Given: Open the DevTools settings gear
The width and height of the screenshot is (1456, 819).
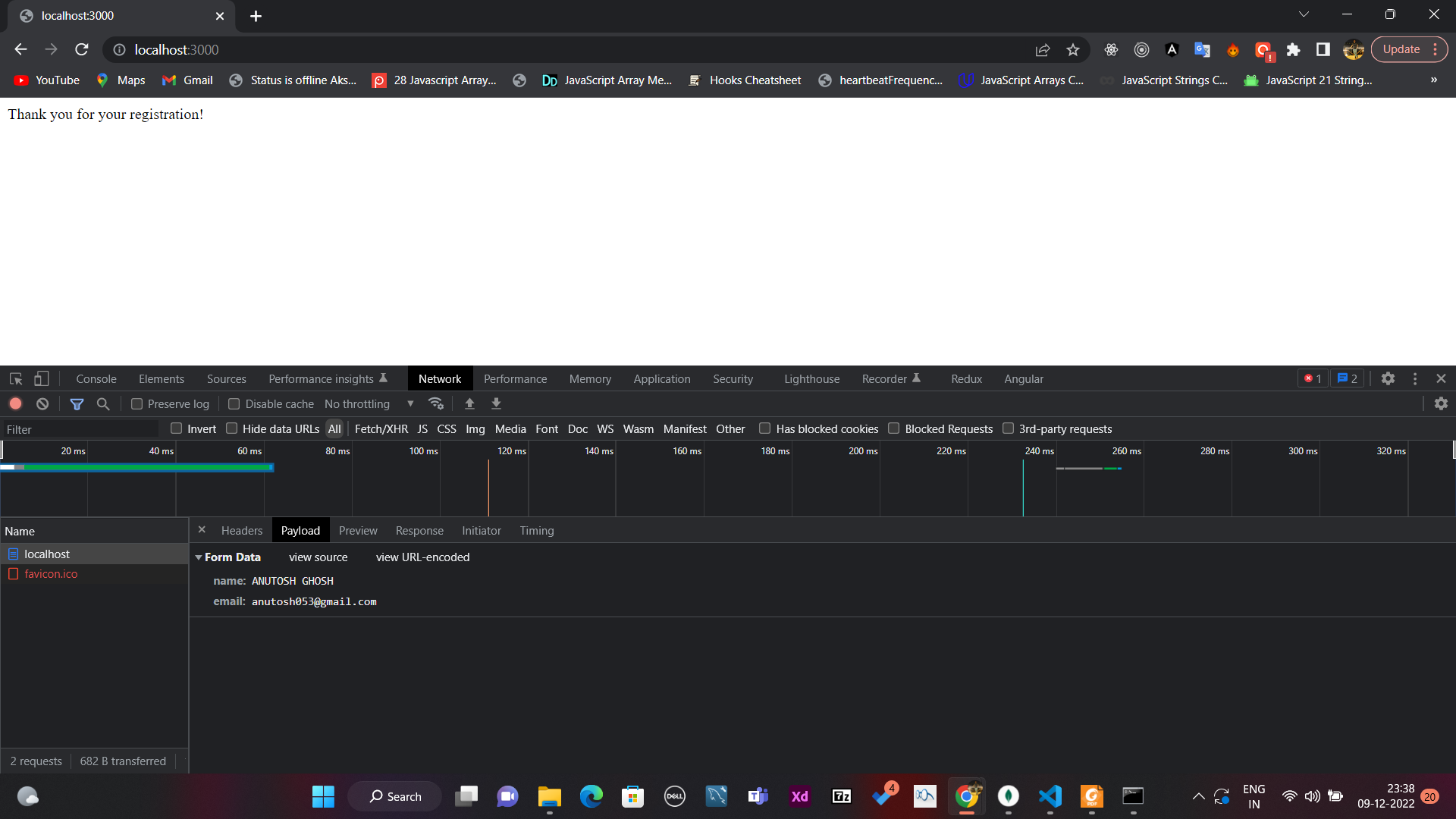Looking at the screenshot, I should pos(1389,378).
